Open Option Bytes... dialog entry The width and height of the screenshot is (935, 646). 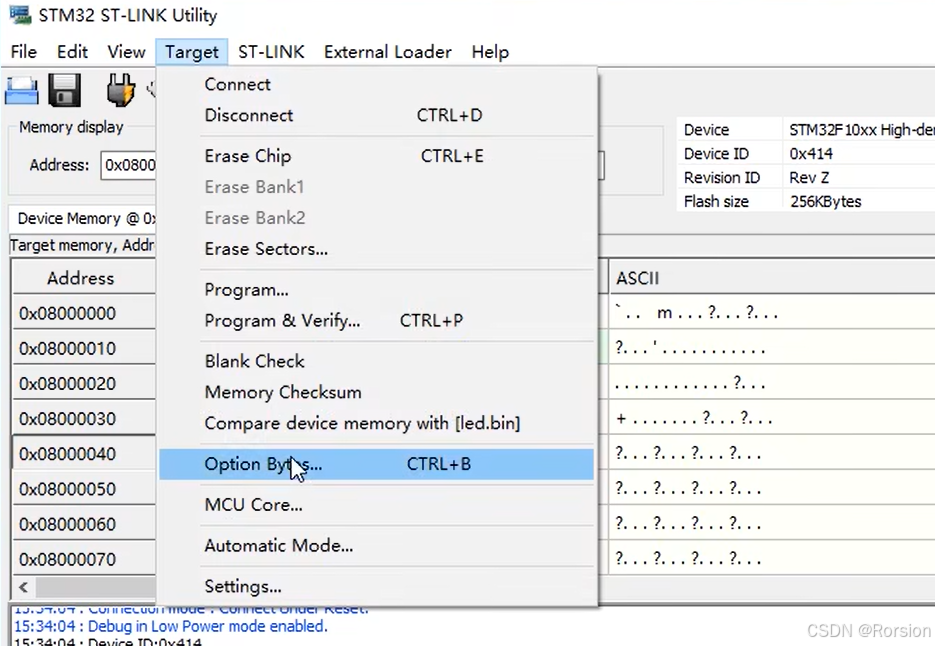tap(376, 464)
